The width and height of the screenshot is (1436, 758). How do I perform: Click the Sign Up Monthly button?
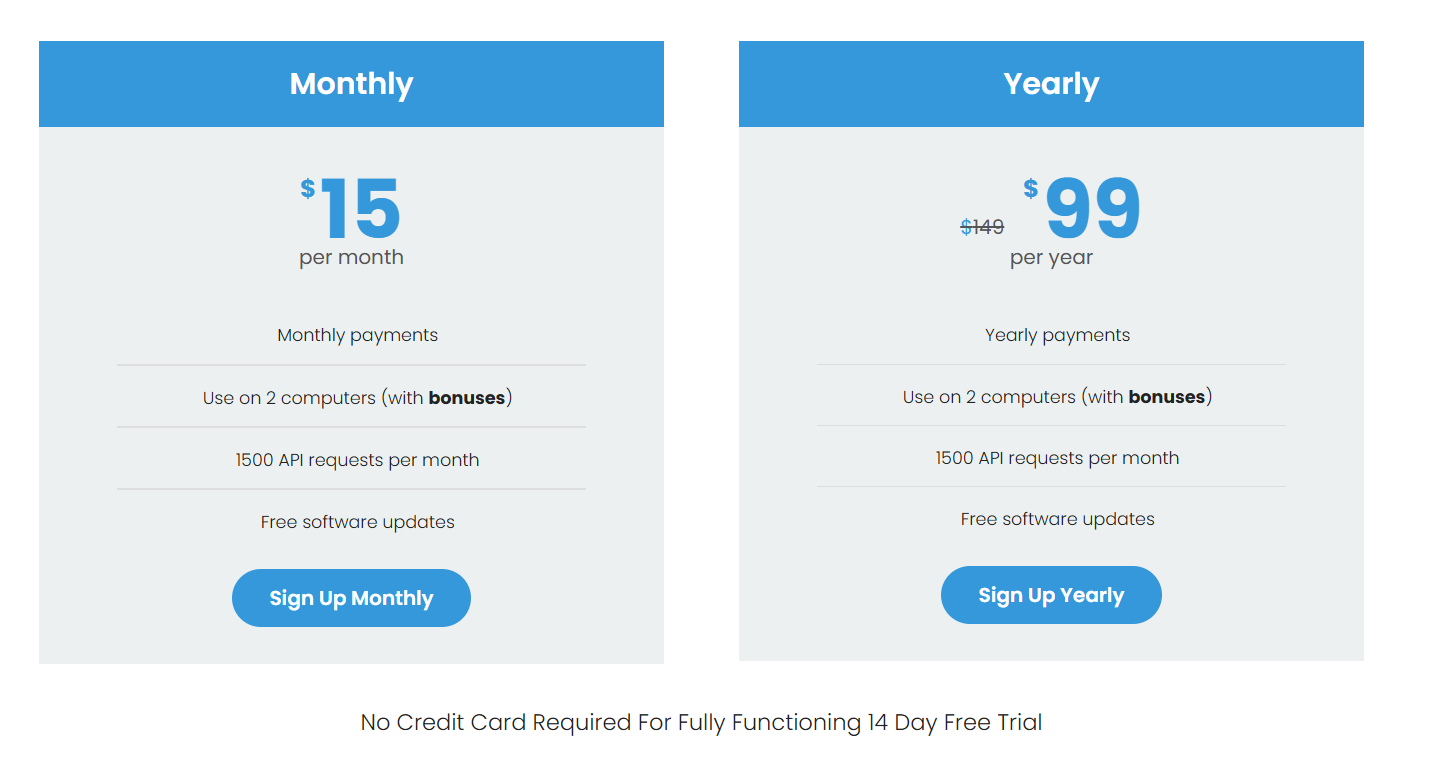point(351,598)
